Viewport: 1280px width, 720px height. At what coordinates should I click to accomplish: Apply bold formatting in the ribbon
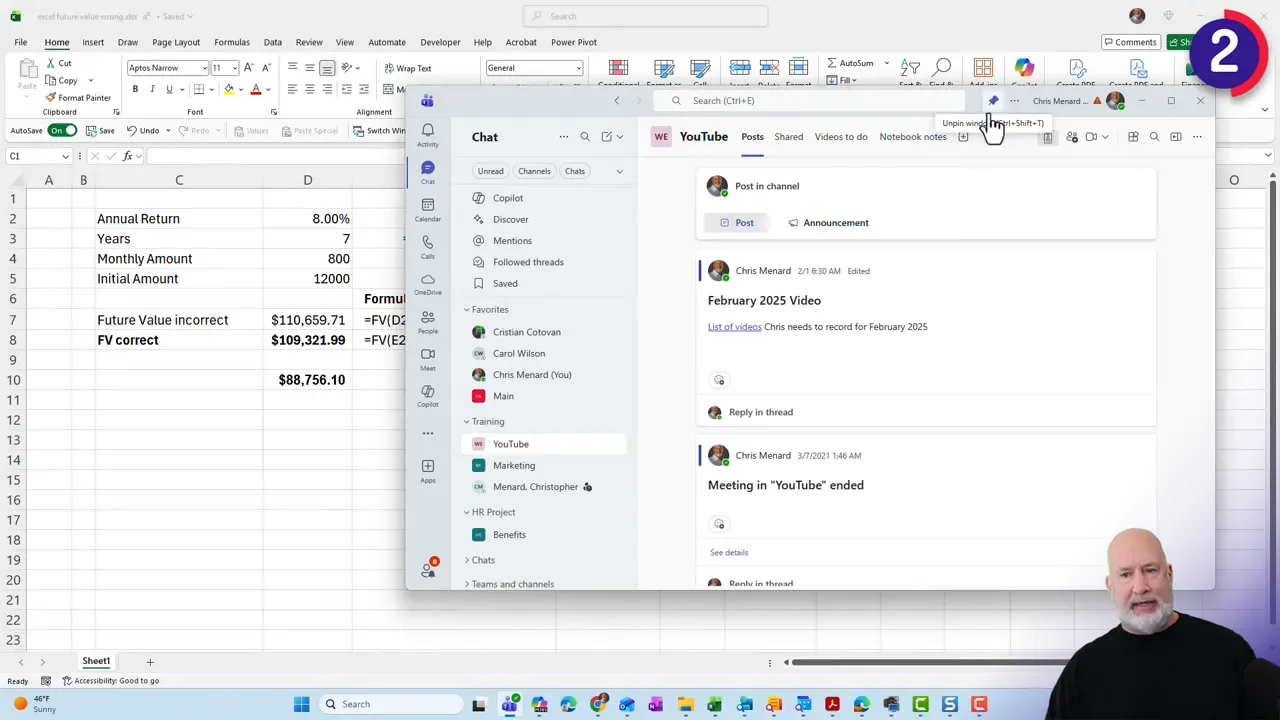135,89
